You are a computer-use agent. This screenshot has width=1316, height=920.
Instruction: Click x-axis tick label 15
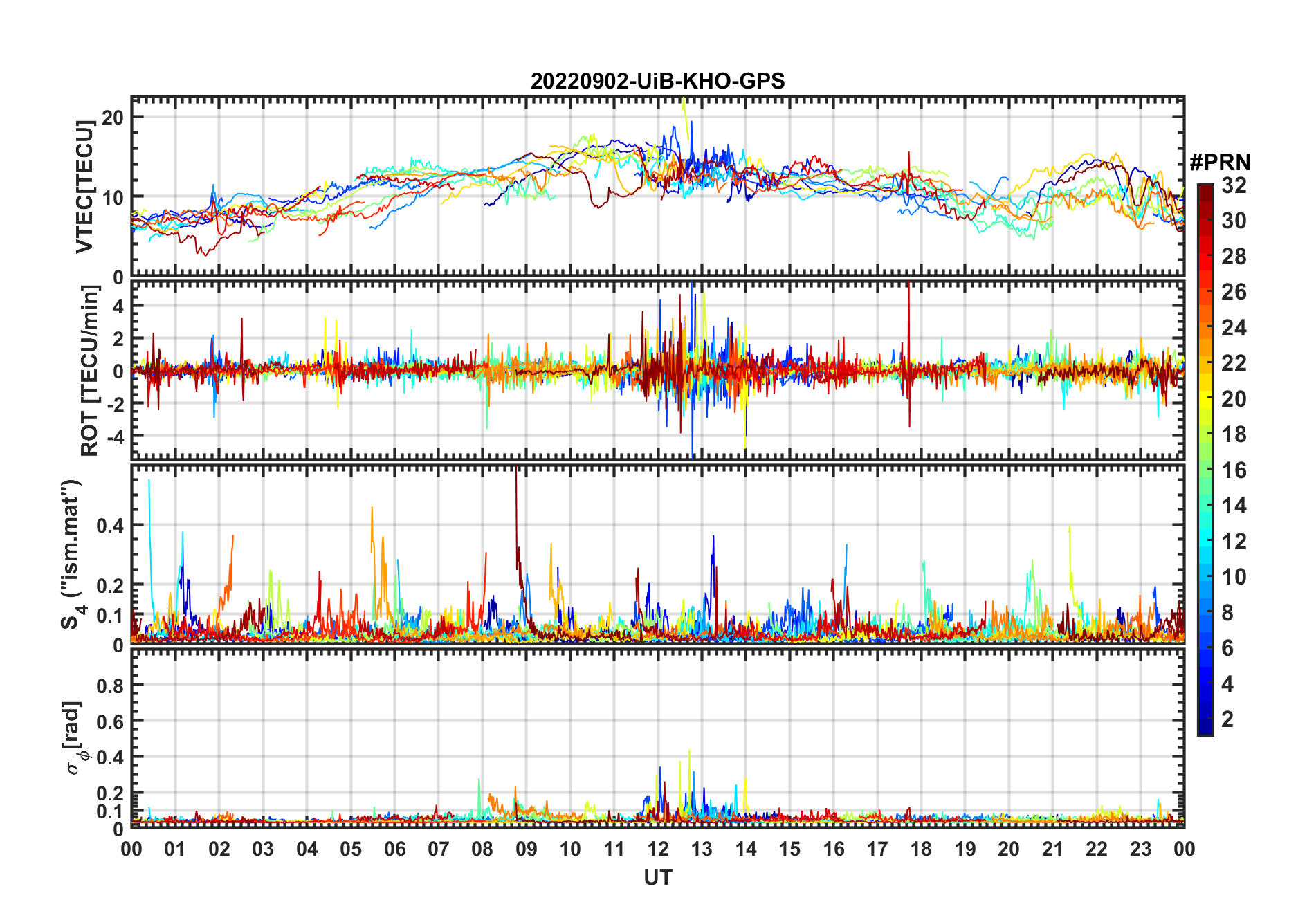(789, 849)
